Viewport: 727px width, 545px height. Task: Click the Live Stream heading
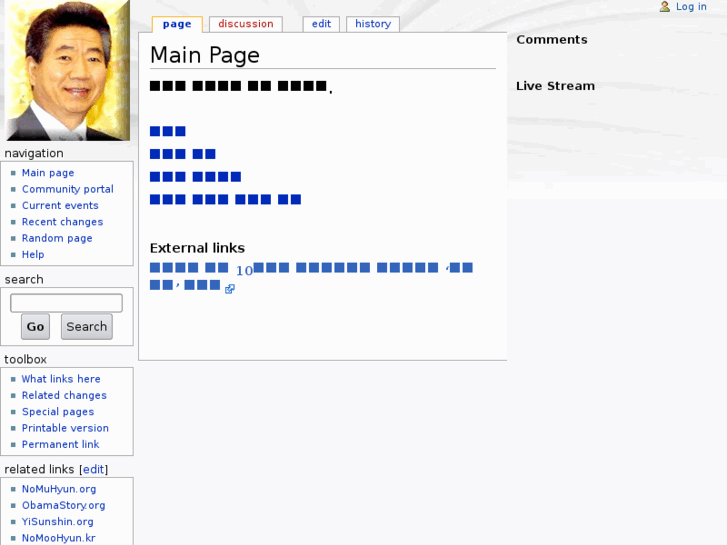coord(555,86)
